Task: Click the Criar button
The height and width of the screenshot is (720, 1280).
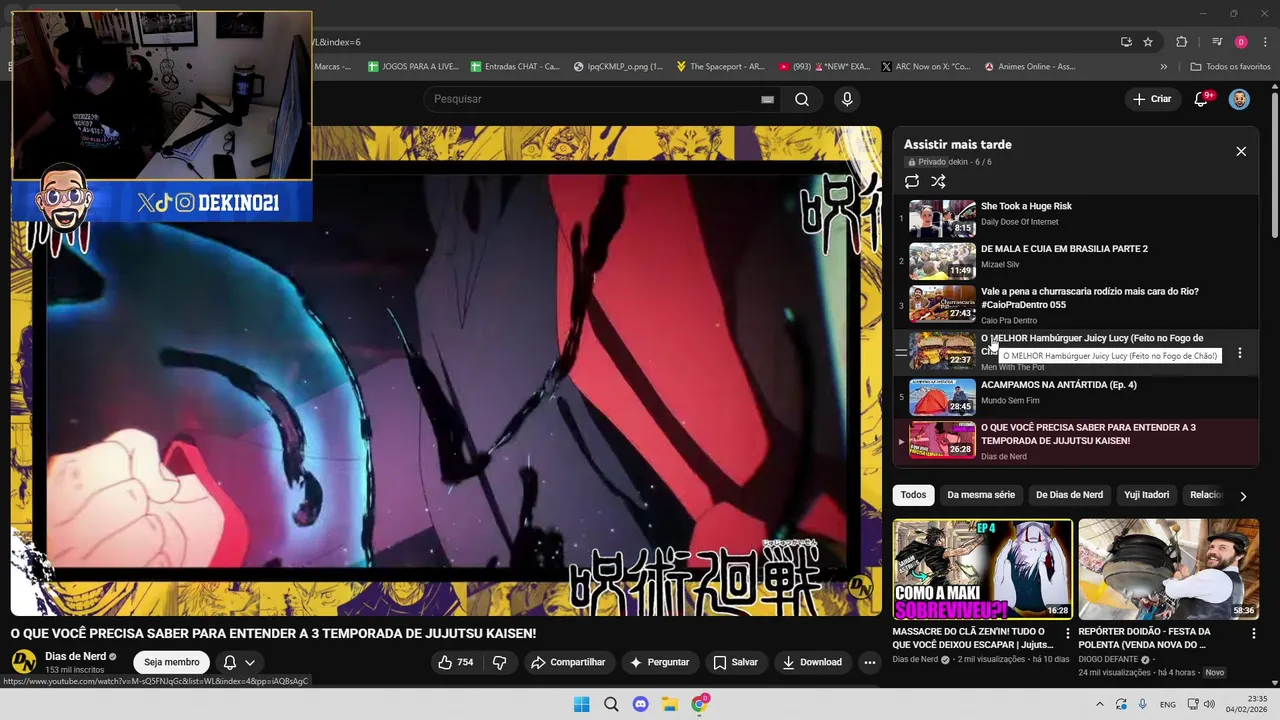Action: [1151, 99]
